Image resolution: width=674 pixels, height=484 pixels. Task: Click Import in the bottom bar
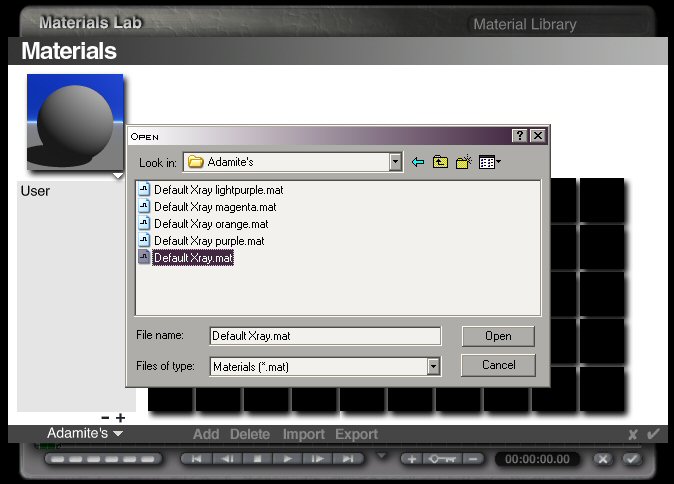303,434
